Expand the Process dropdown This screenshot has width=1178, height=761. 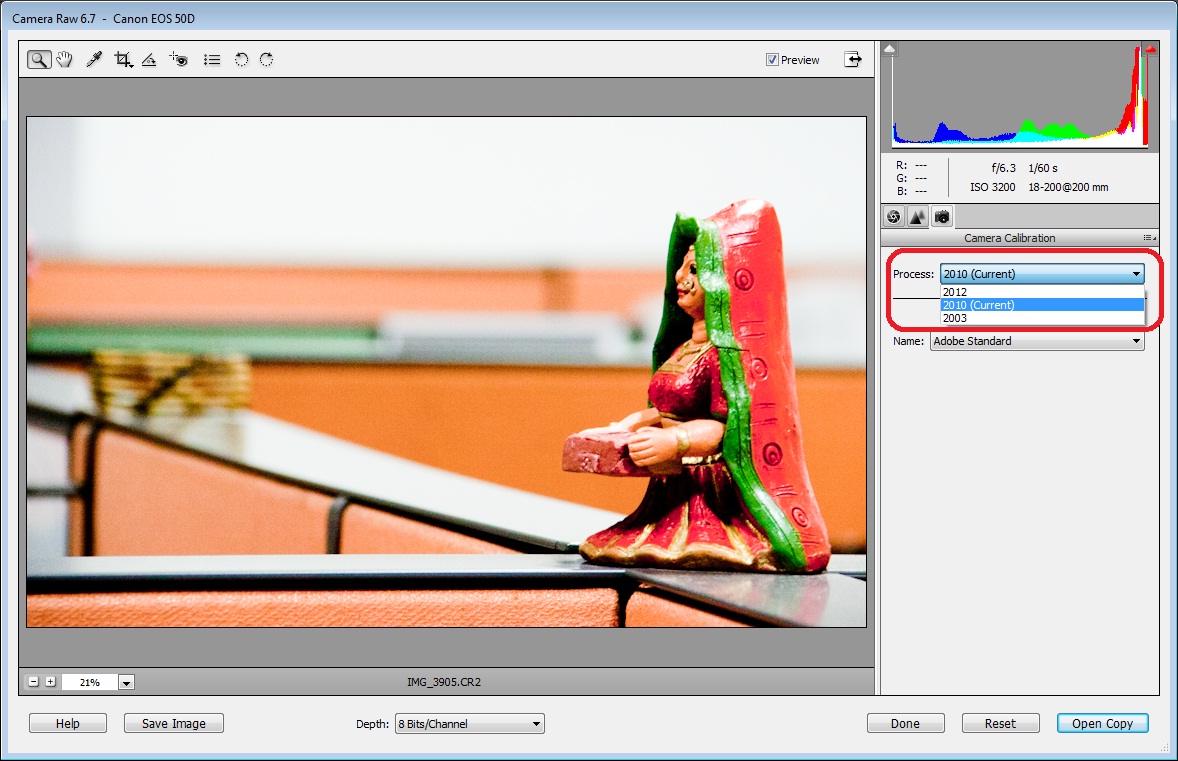(1042, 274)
